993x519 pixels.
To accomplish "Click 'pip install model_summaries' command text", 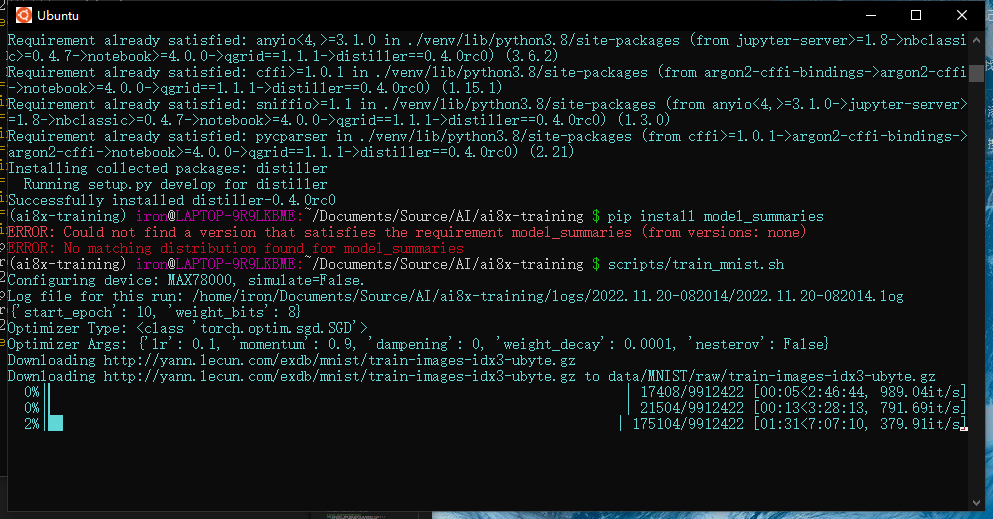I will (x=716, y=216).
